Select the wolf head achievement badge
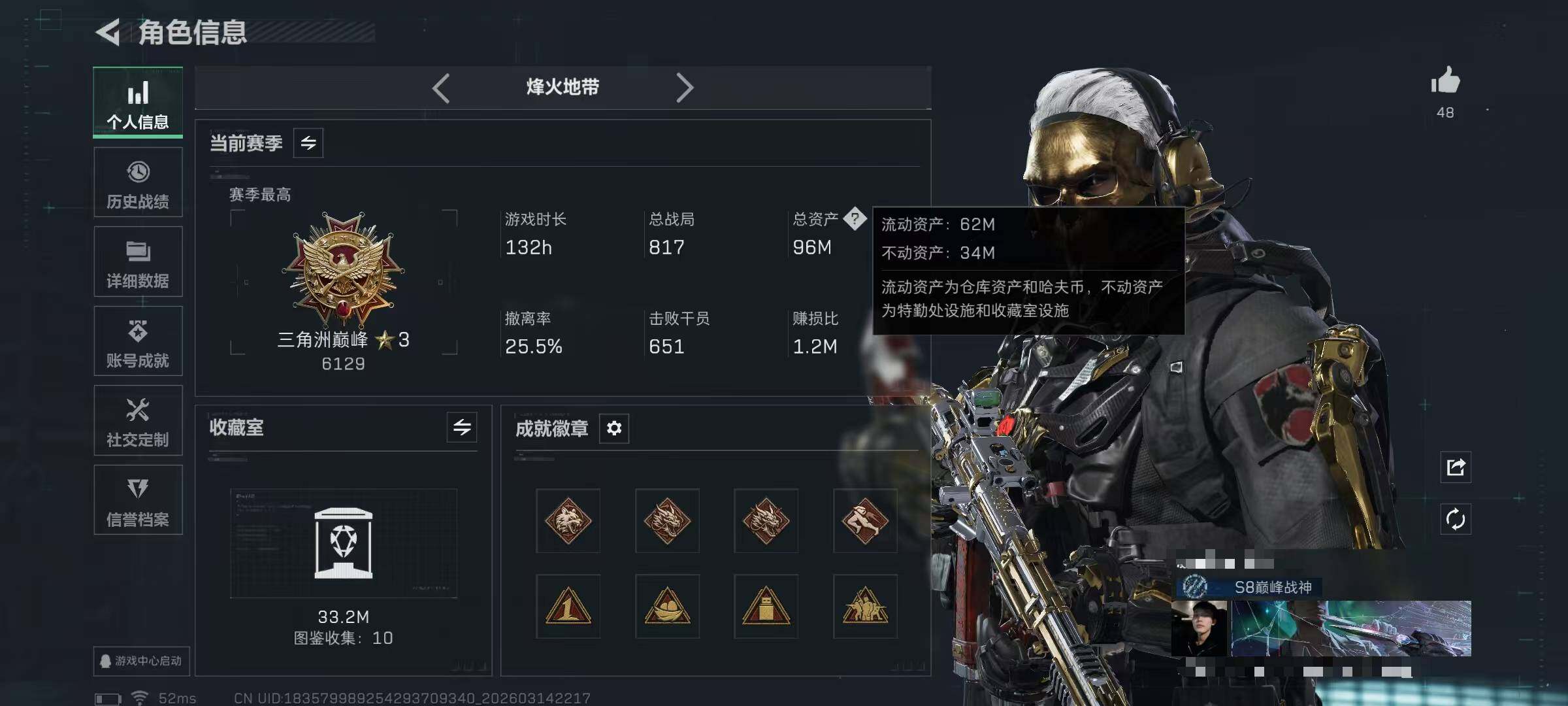The width and height of the screenshot is (1568, 706). (568, 521)
